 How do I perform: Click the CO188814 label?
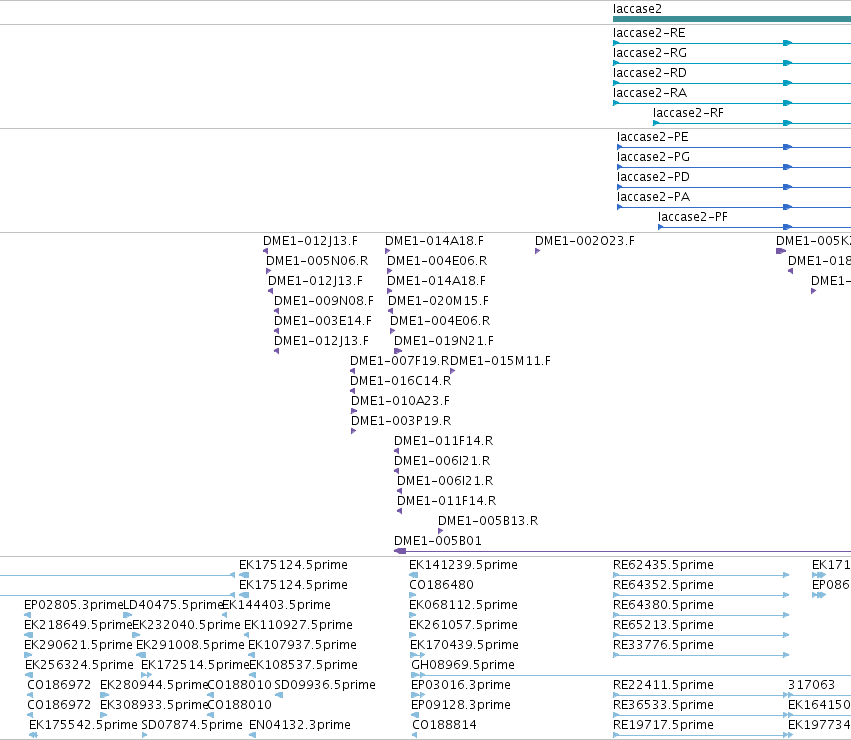pyautogui.click(x=444, y=725)
